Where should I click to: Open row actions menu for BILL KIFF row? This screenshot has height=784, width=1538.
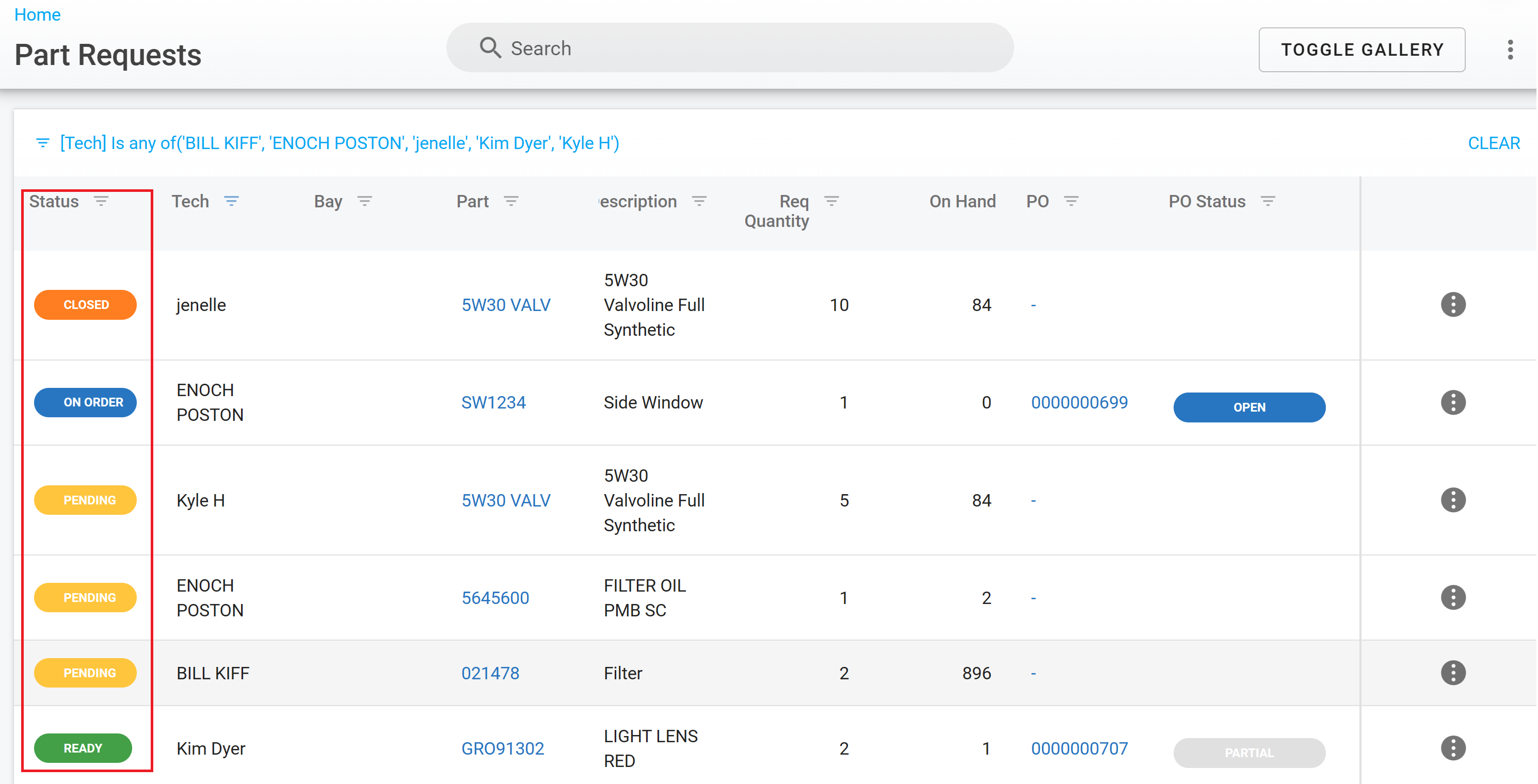pyautogui.click(x=1453, y=673)
